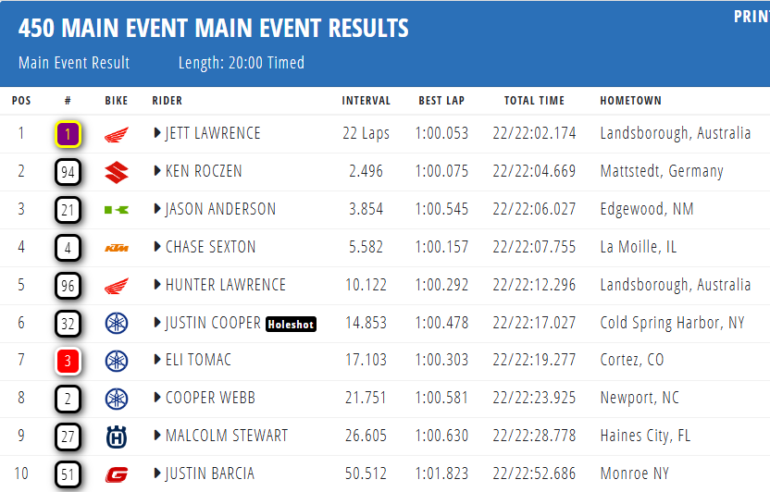Expand Eli Tomac lap details arrow
This screenshot has height=492, width=770.
157,361
